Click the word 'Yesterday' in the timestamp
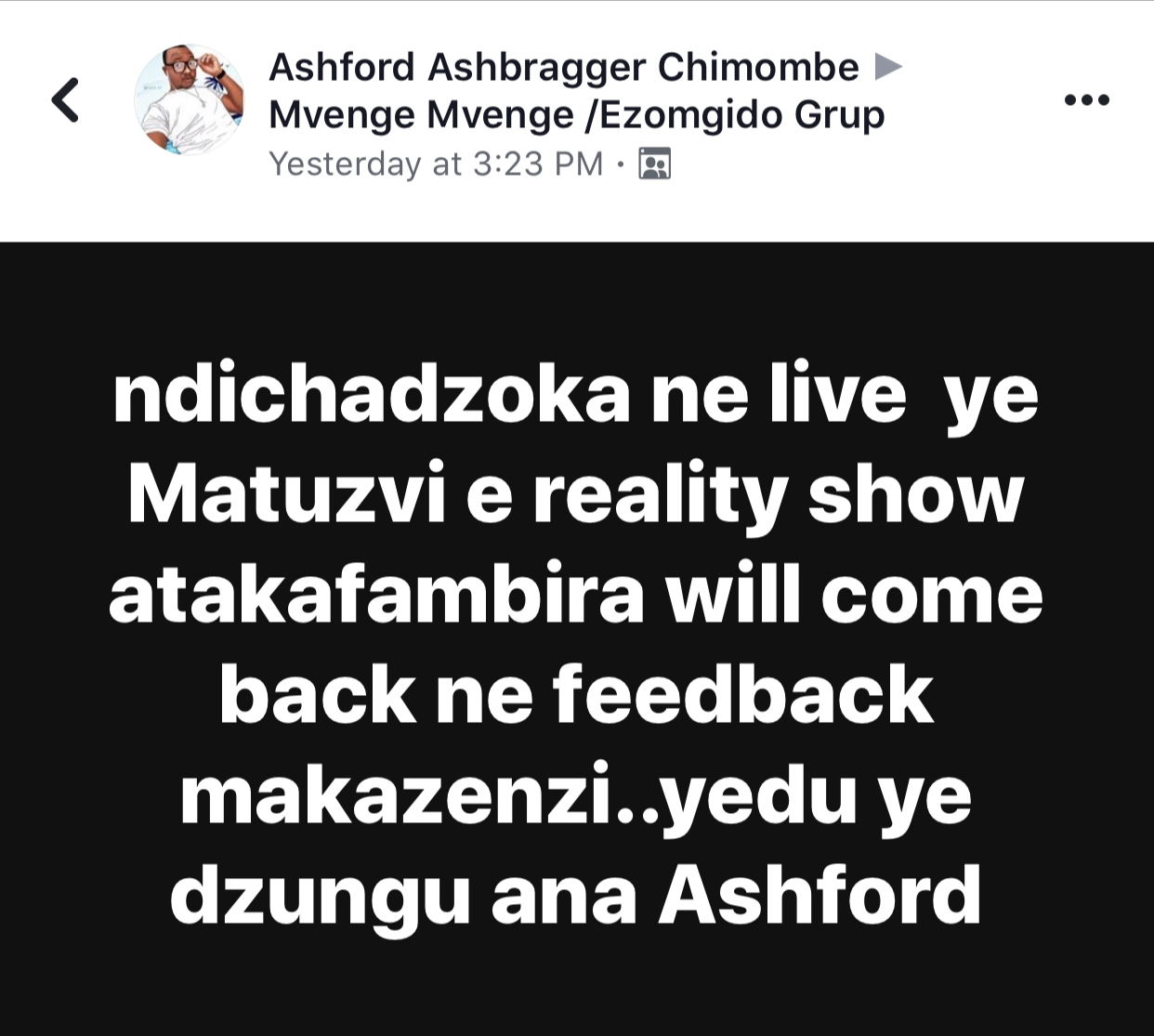Image resolution: width=1154 pixels, height=1036 pixels. [345, 164]
